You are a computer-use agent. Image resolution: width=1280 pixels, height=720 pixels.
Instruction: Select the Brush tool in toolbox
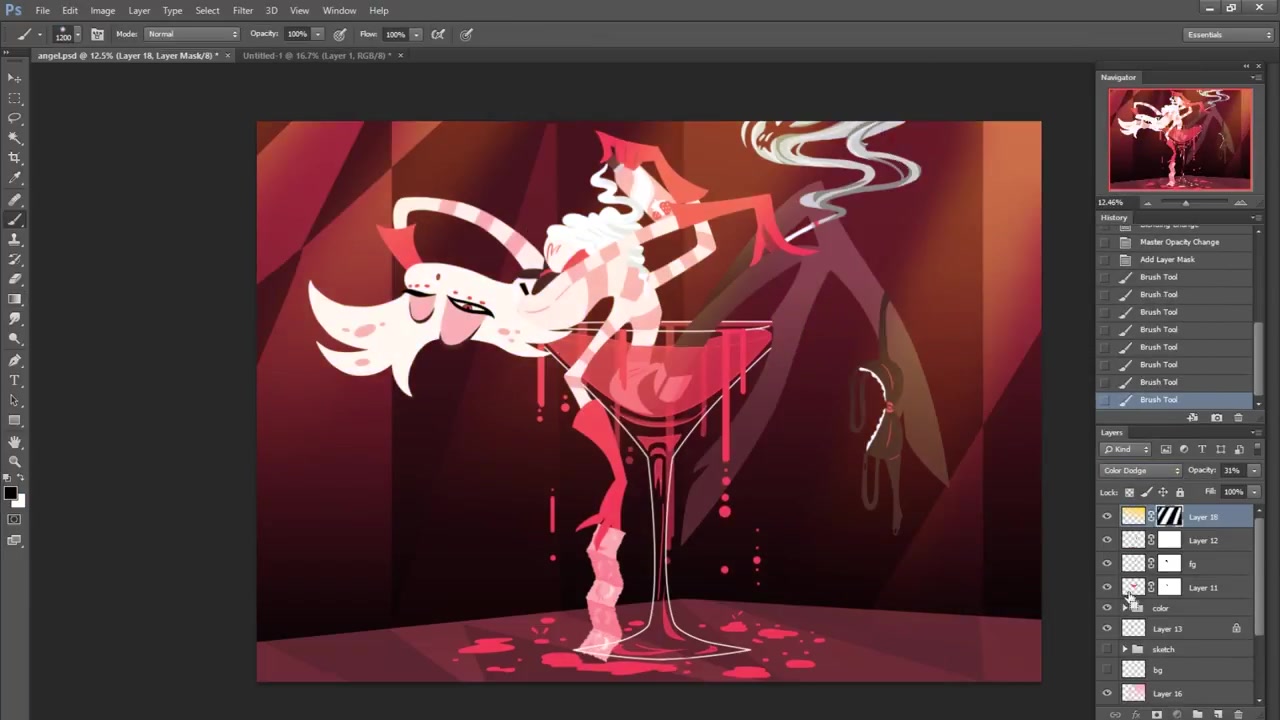14,220
